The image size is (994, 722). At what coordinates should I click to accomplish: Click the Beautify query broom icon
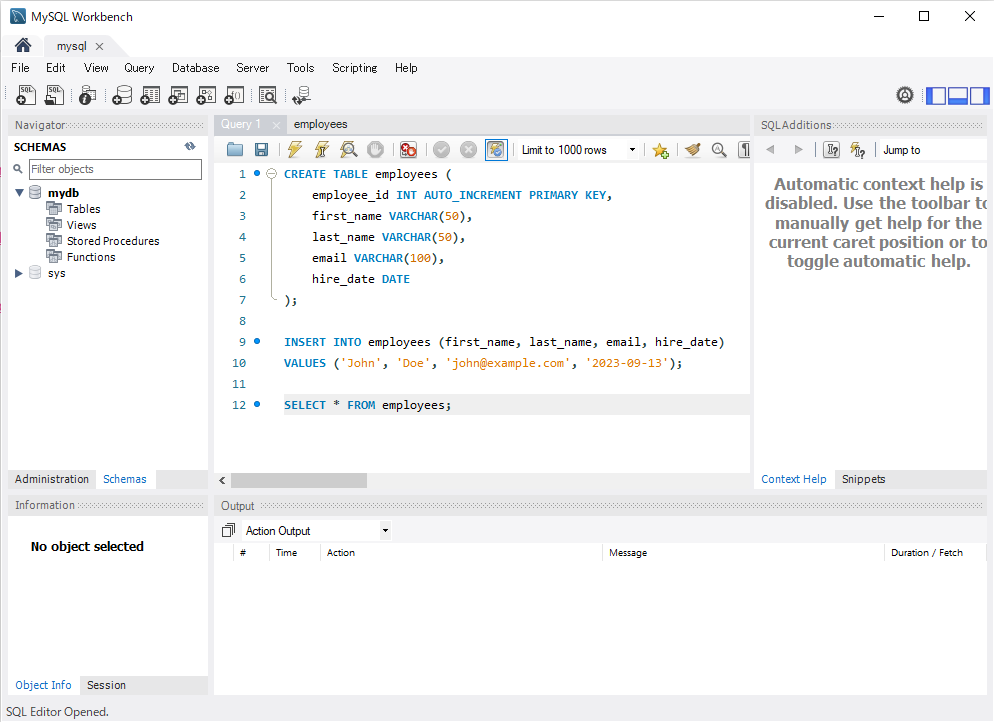[692, 150]
